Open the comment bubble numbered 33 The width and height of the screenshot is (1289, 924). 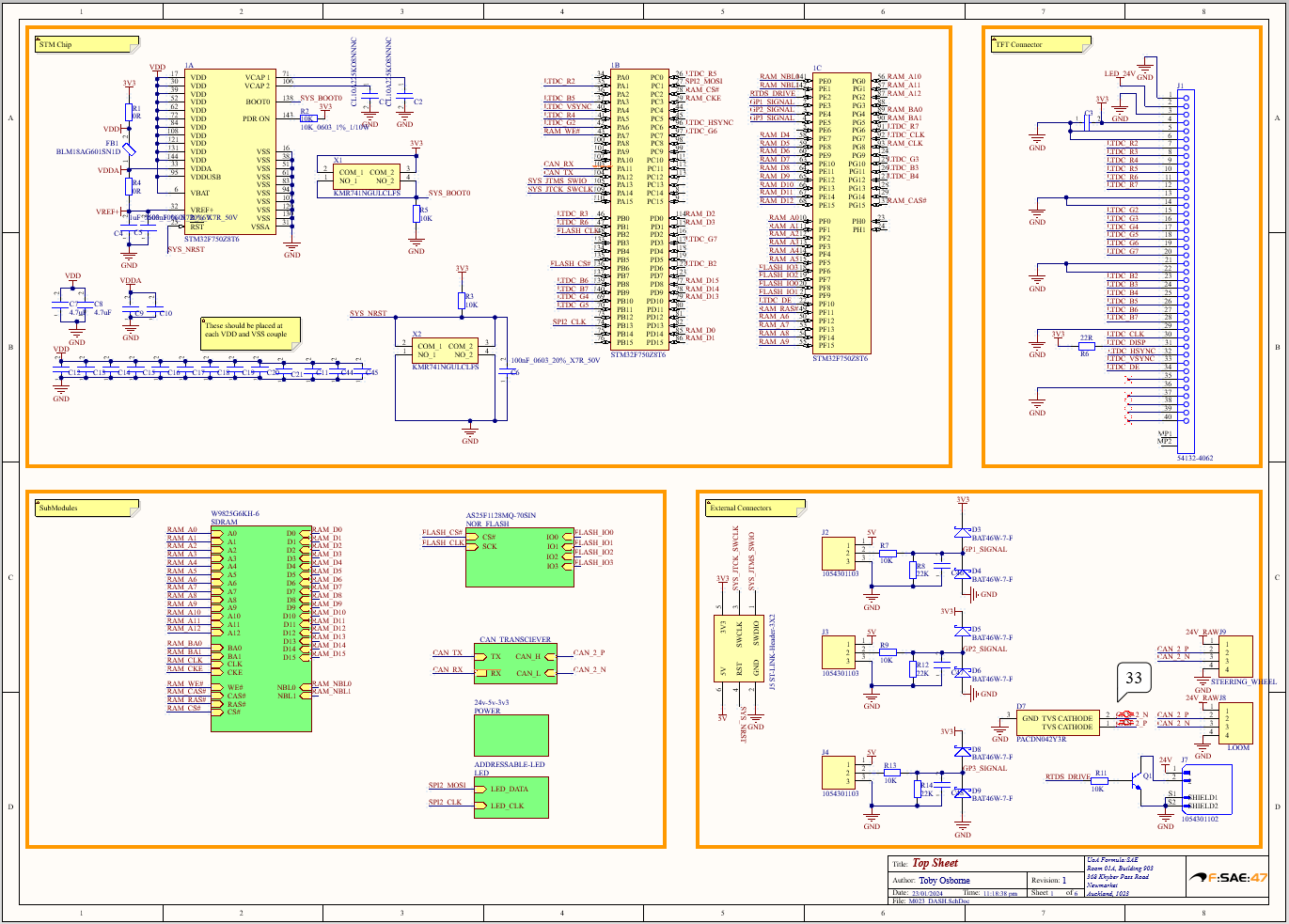1134,679
